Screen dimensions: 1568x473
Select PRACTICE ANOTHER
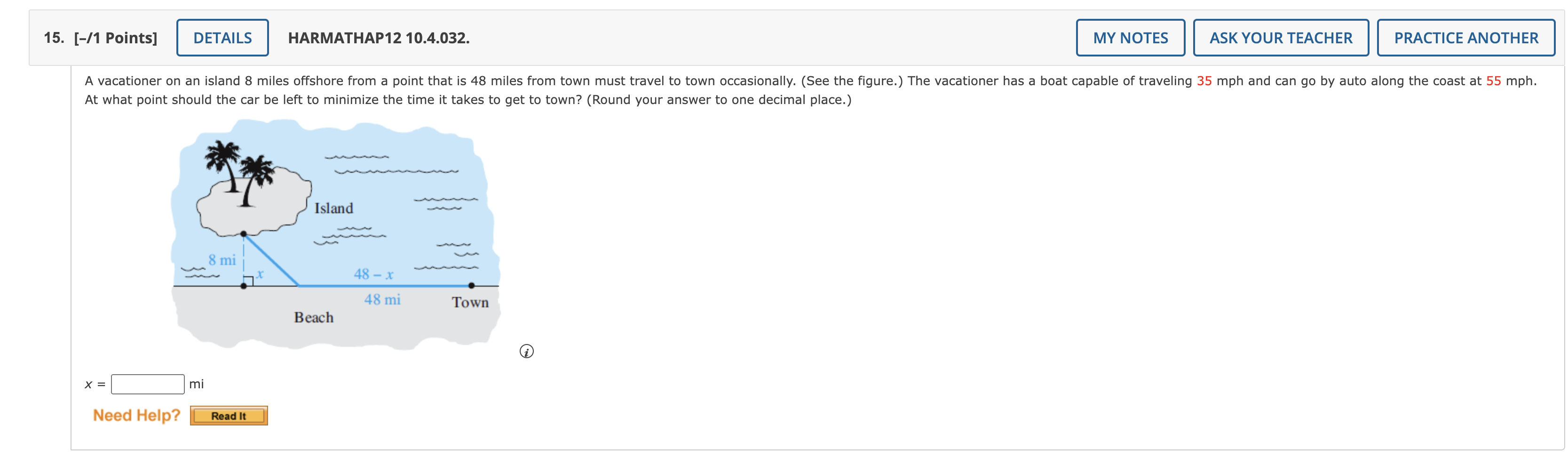pyautogui.click(x=1465, y=38)
